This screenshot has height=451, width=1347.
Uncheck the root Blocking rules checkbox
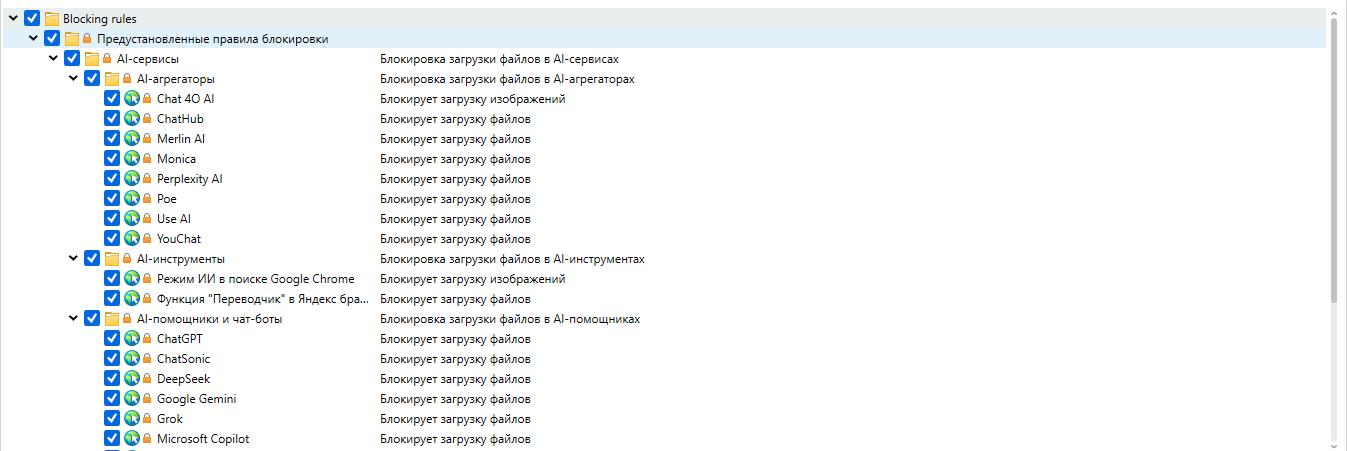coord(32,19)
